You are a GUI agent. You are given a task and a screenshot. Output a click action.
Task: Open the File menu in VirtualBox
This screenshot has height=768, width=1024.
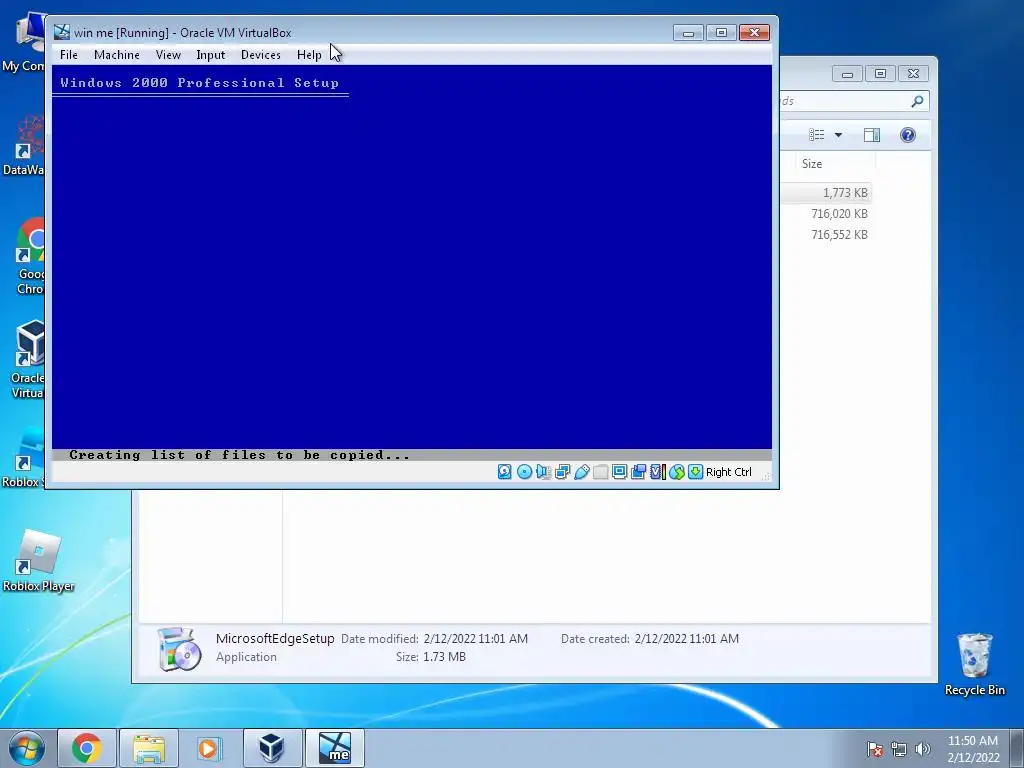pyautogui.click(x=69, y=55)
